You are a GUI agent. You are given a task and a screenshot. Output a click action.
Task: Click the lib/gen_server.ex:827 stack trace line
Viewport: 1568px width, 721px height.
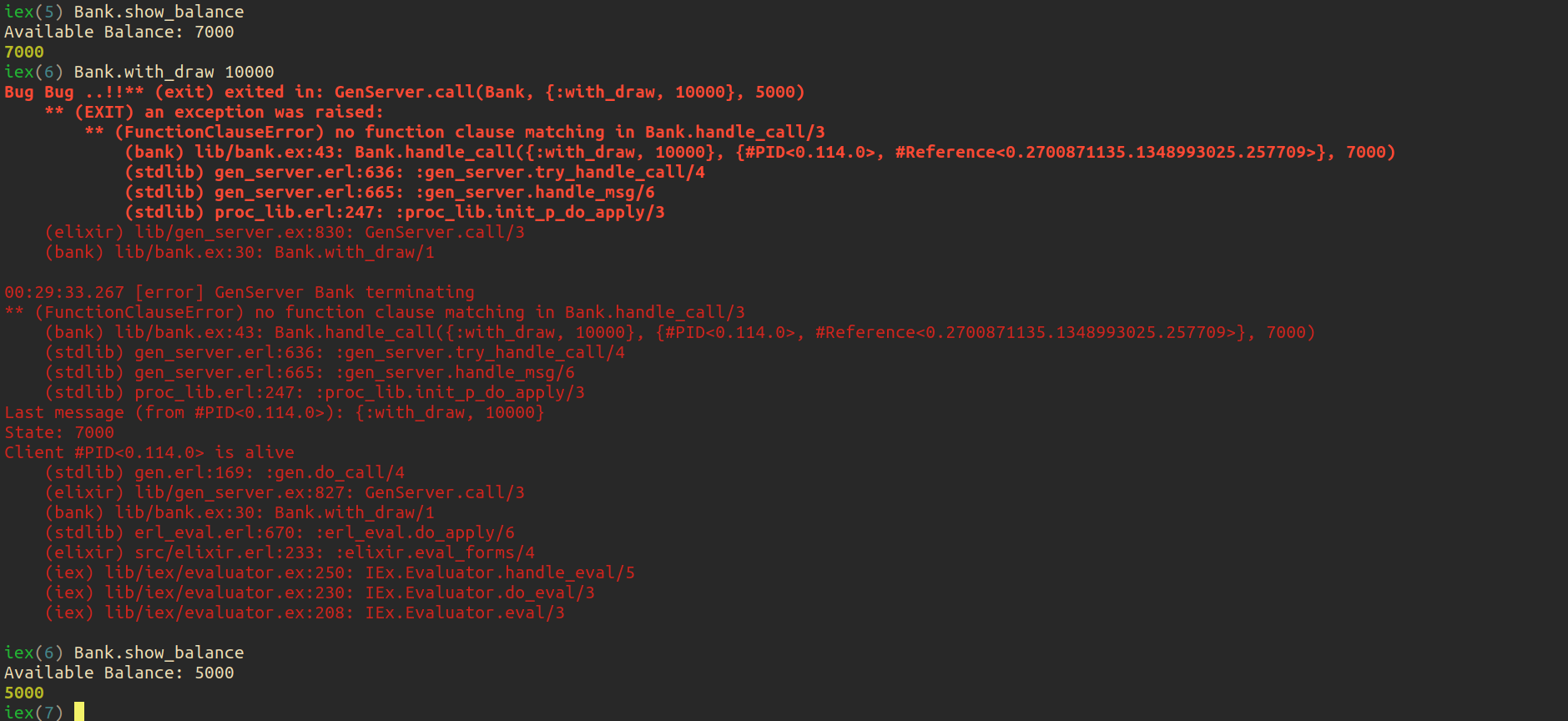pyautogui.click(x=285, y=492)
